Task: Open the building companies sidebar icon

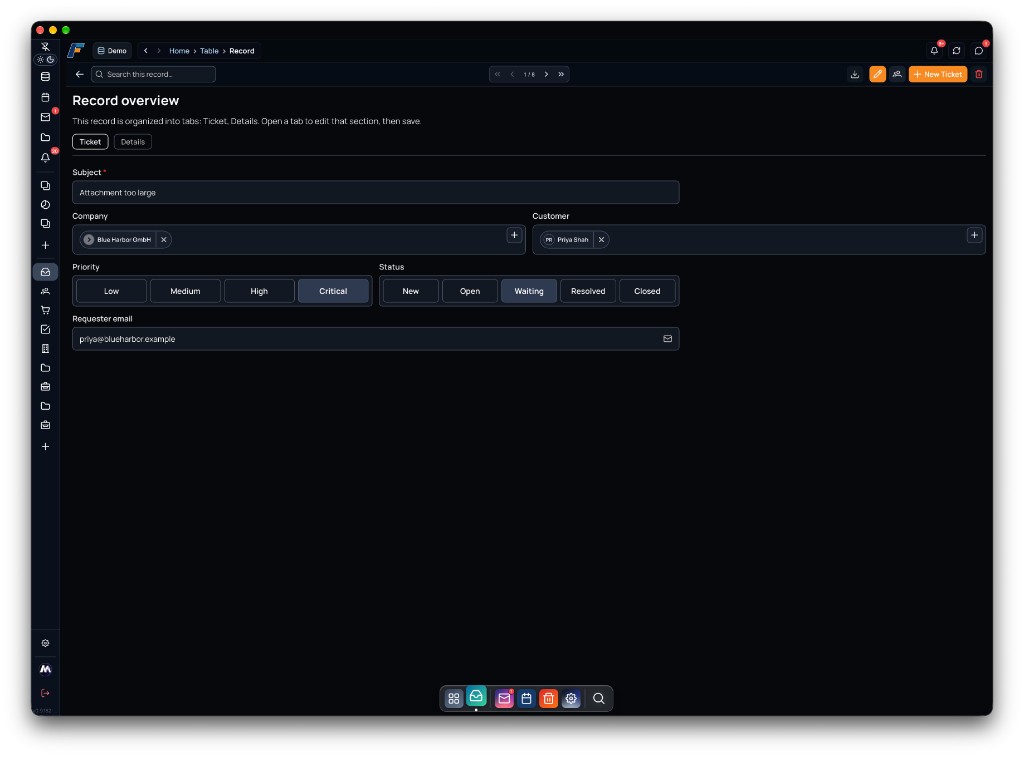Action: pos(45,348)
